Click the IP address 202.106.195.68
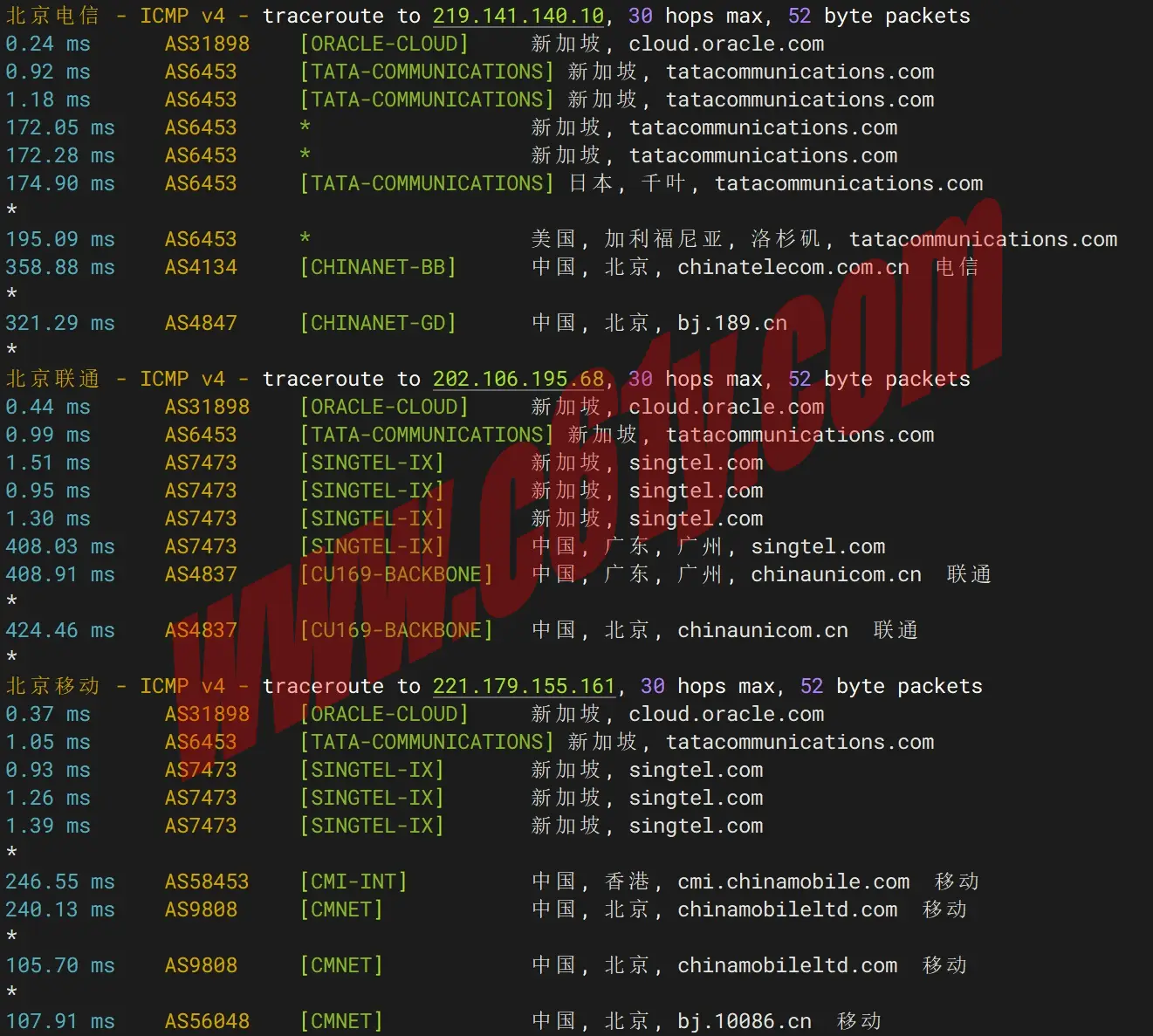Image resolution: width=1153 pixels, height=1036 pixels. (x=518, y=379)
